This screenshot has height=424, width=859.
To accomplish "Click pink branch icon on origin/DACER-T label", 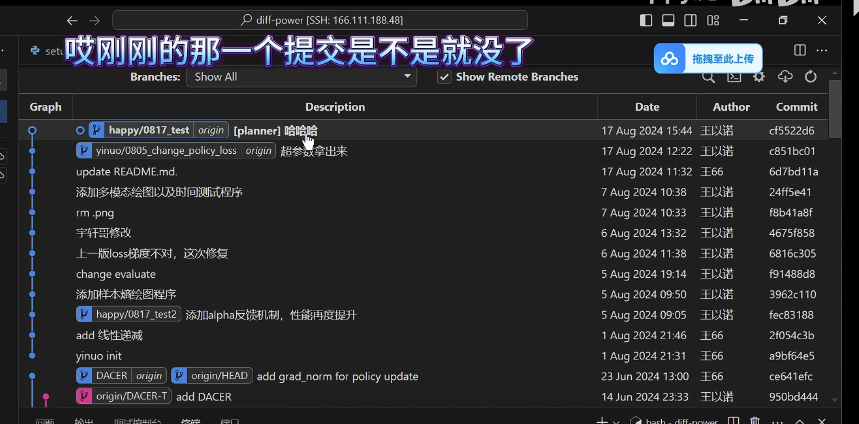I will (x=84, y=396).
